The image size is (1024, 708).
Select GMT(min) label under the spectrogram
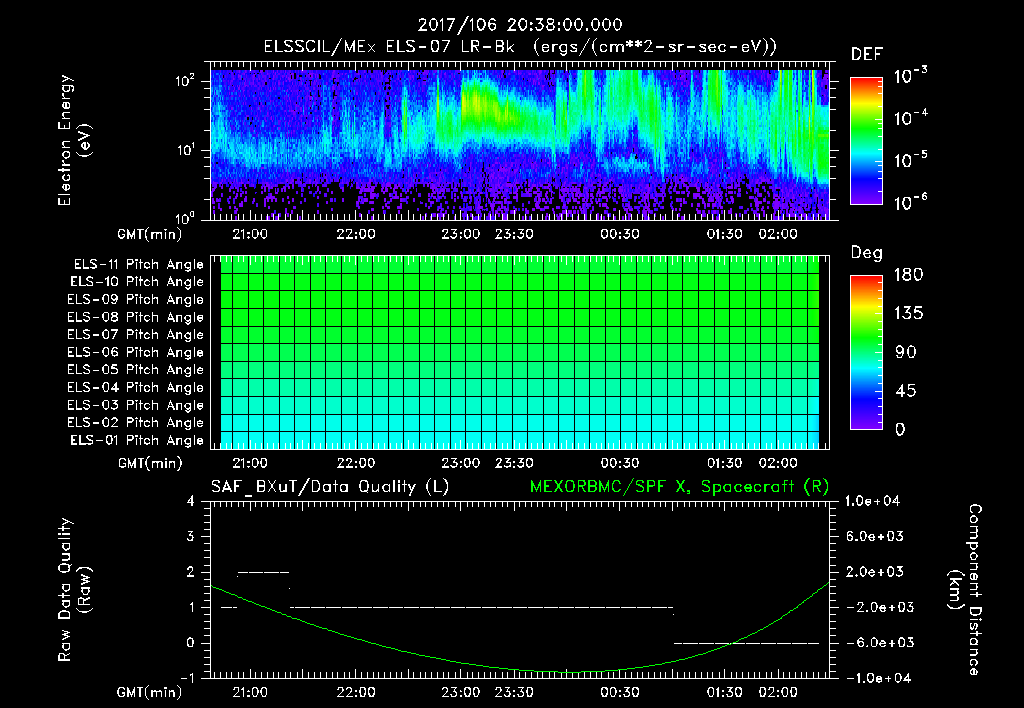(x=149, y=234)
